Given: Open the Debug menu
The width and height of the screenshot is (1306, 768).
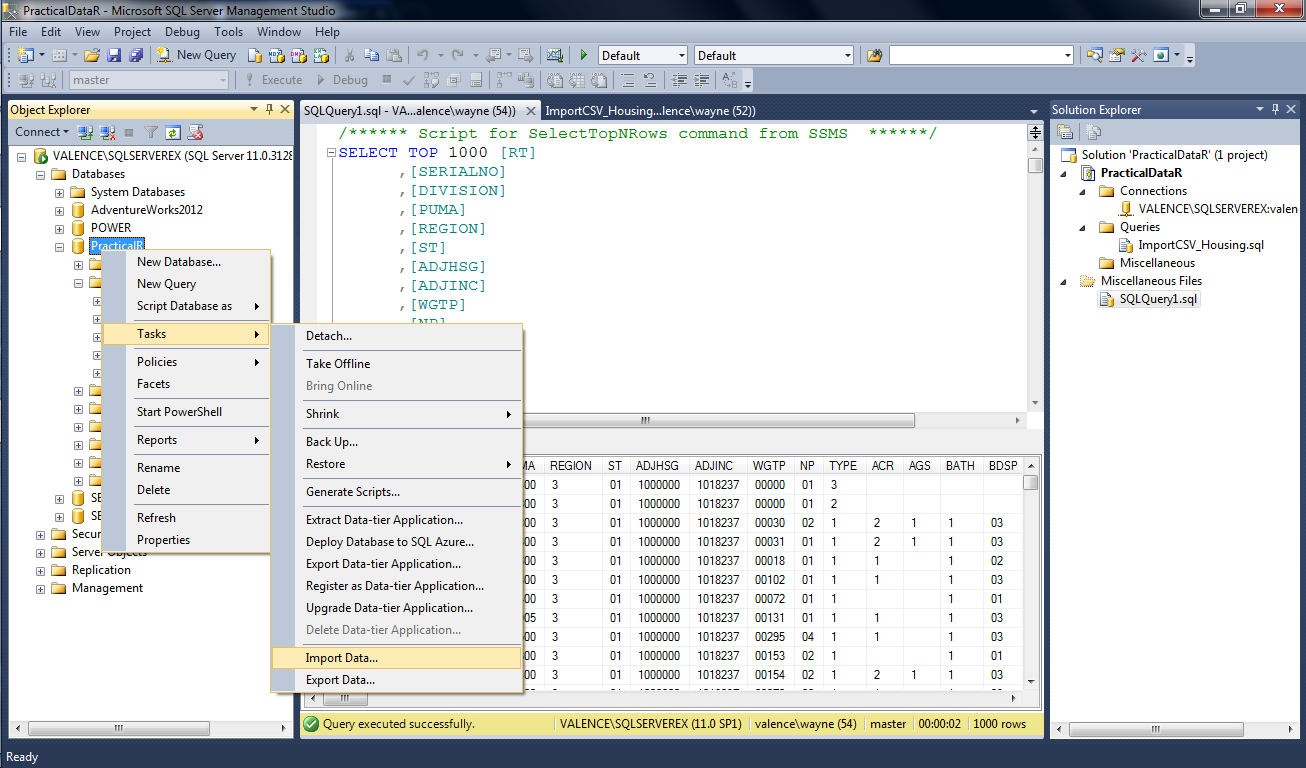Looking at the screenshot, I should tap(182, 32).
